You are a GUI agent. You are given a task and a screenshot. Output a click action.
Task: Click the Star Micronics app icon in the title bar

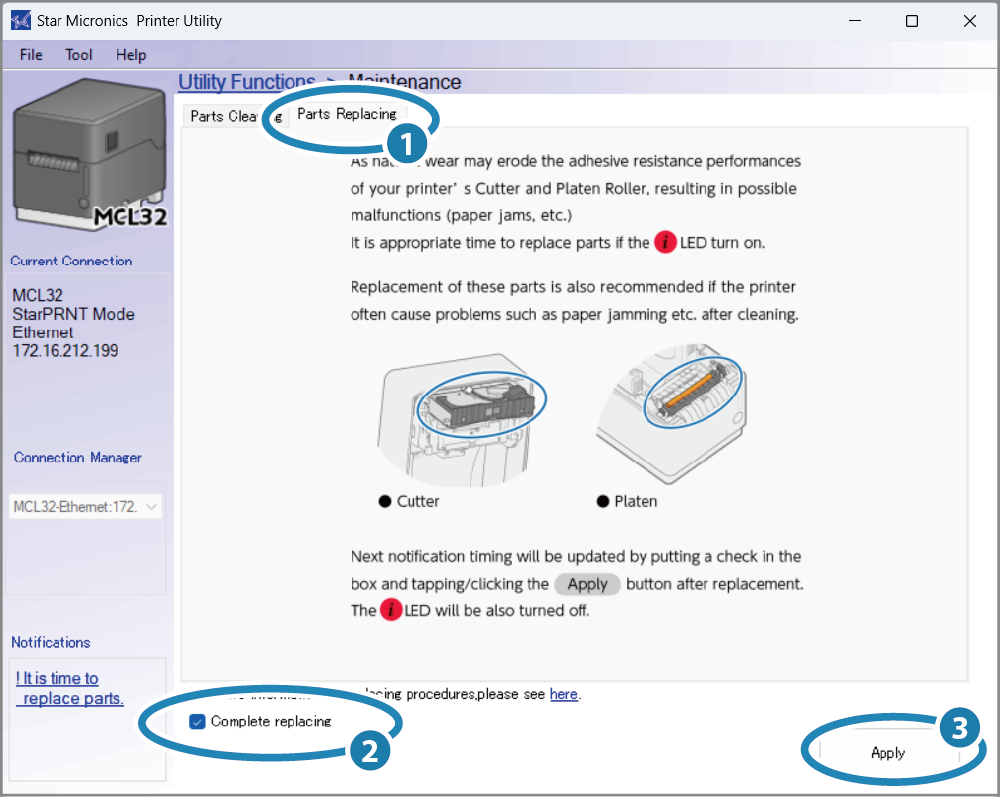click(20, 20)
